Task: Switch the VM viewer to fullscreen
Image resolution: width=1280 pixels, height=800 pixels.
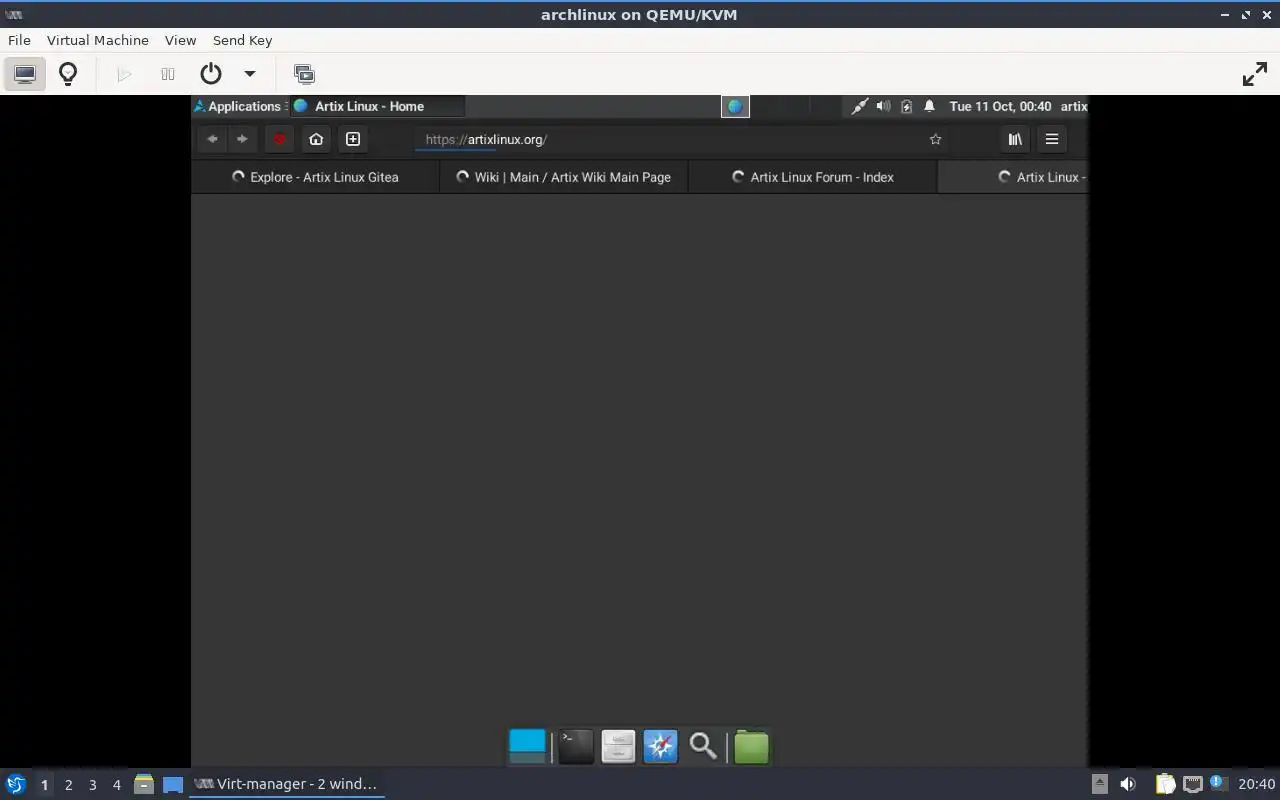Action: pos(1254,74)
